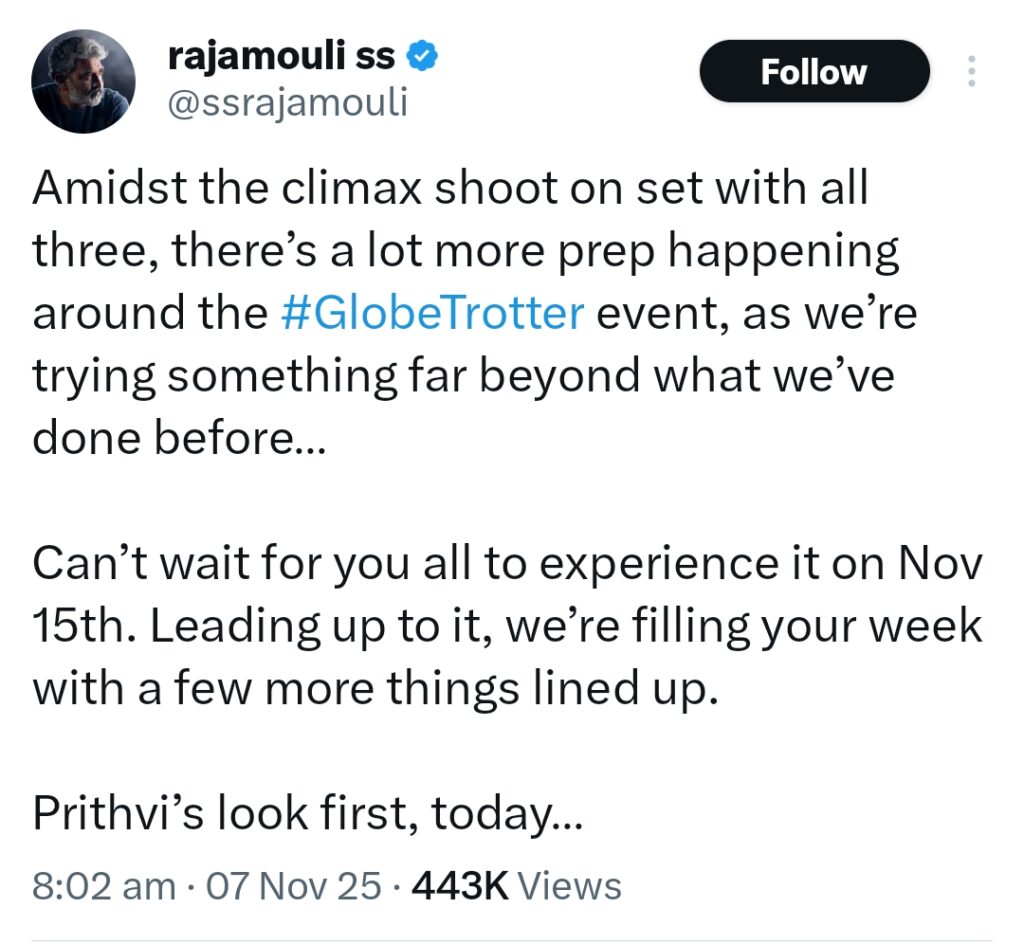The height and width of the screenshot is (944, 1024).
Task: Open the three-dot more options menu
Action: pos(972,71)
